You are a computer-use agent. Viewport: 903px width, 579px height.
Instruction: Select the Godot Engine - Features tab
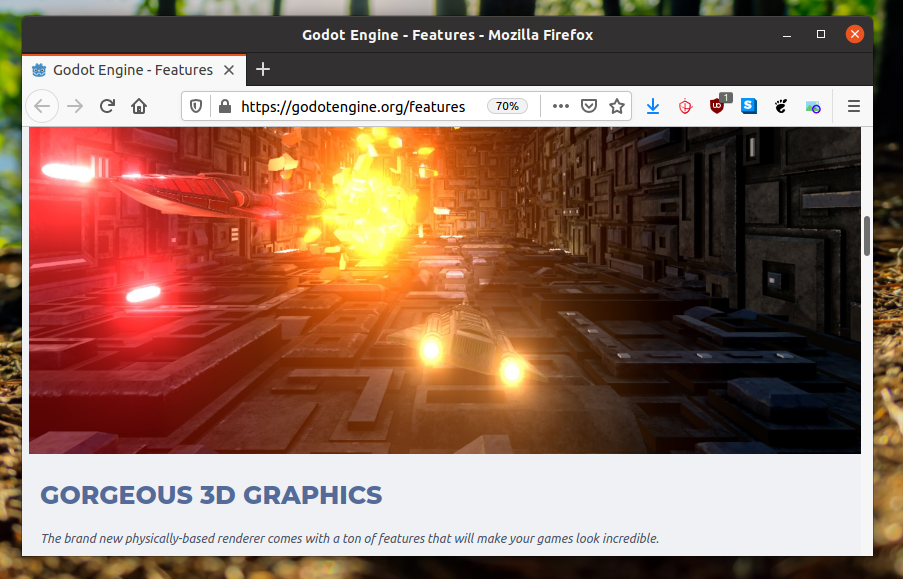click(x=134, y=70)
